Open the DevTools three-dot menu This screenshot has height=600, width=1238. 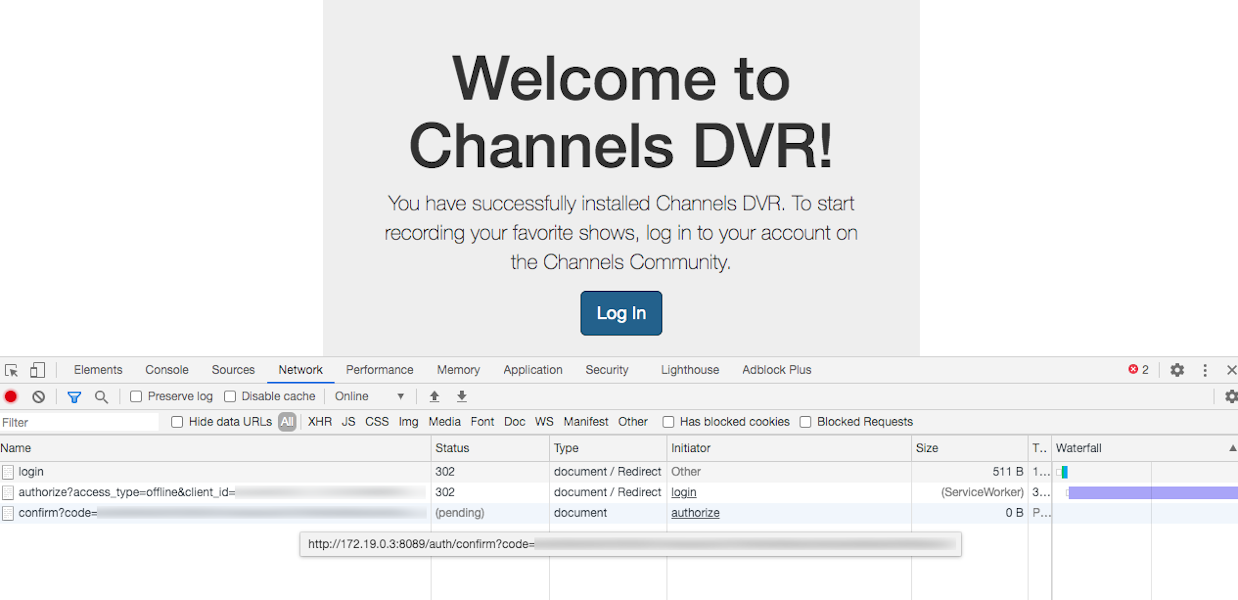click(x=1205, y=370)
